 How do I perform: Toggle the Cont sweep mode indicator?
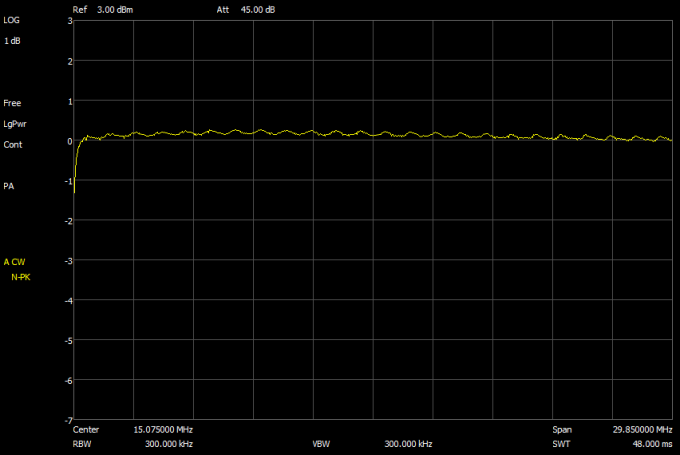[x=13, y=145]
